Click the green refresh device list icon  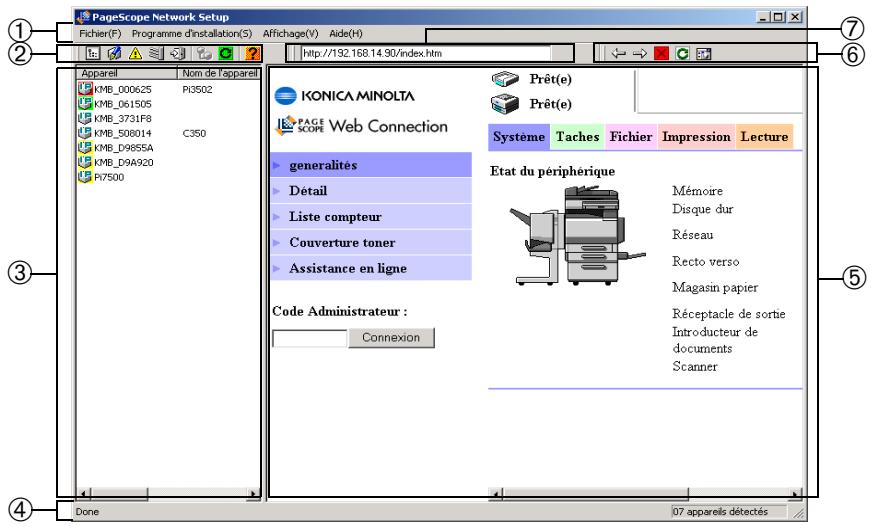click(226, 53)
